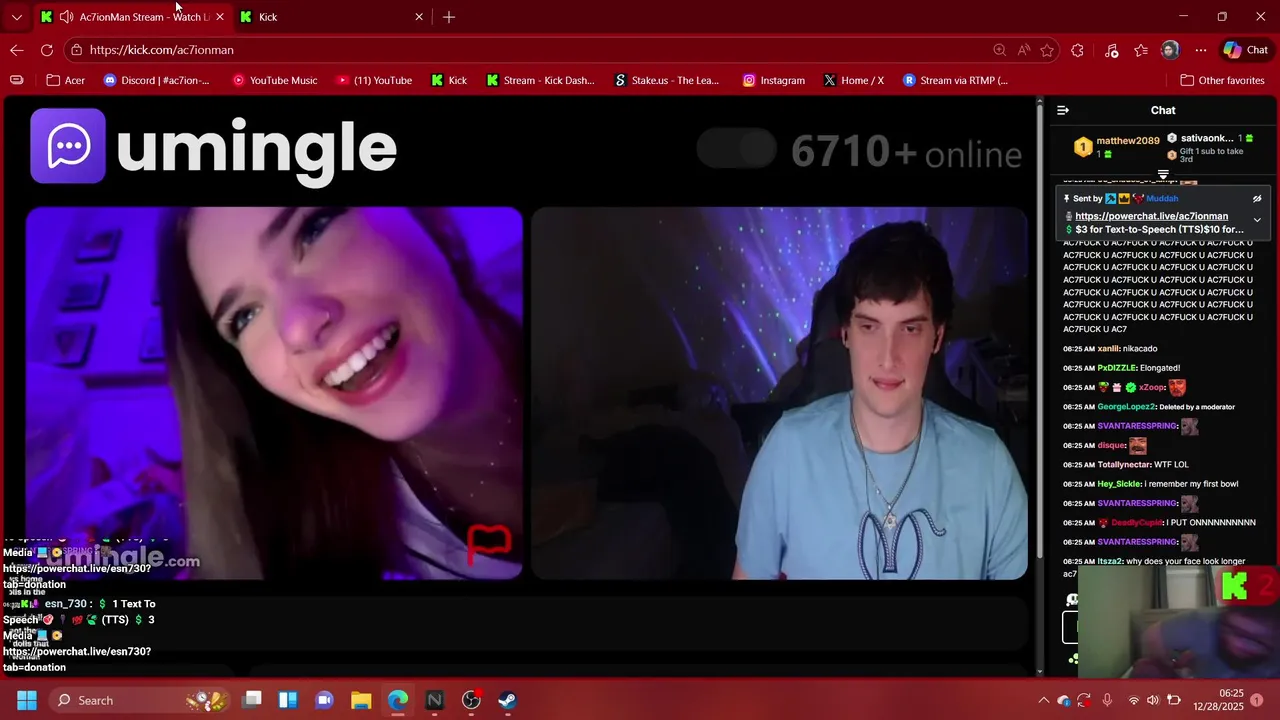
Task: Start Read aloud from address bar
Action: (1024, 50)
